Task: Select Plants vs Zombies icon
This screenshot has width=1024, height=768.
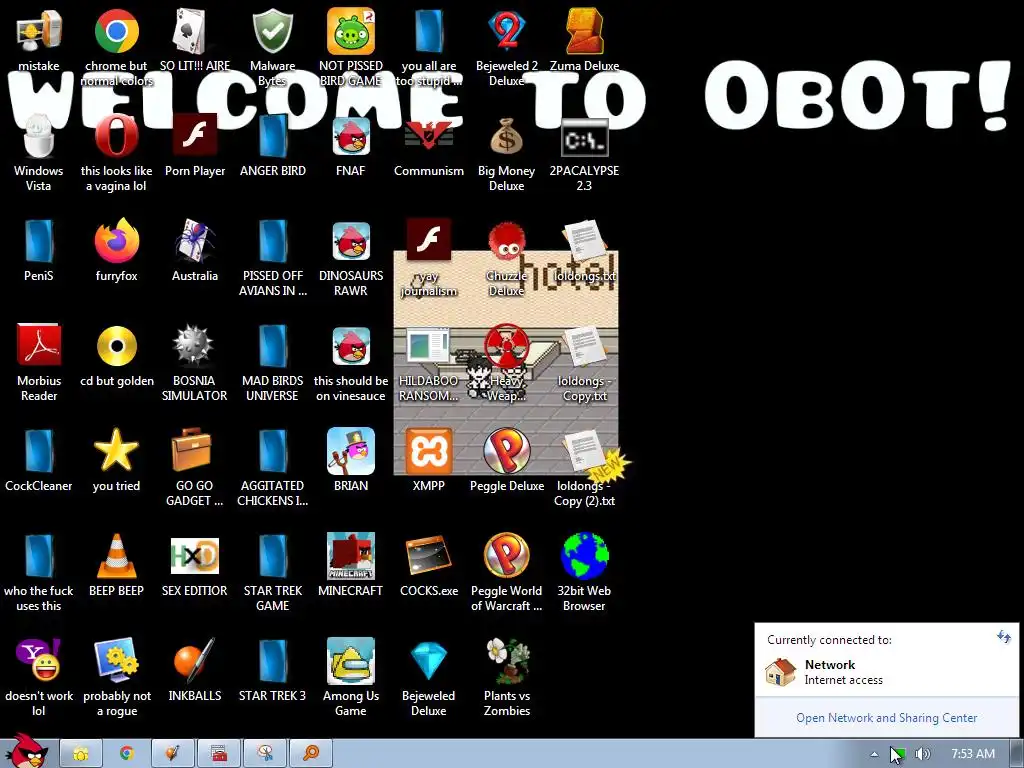Action: click(x=506, y=660)
